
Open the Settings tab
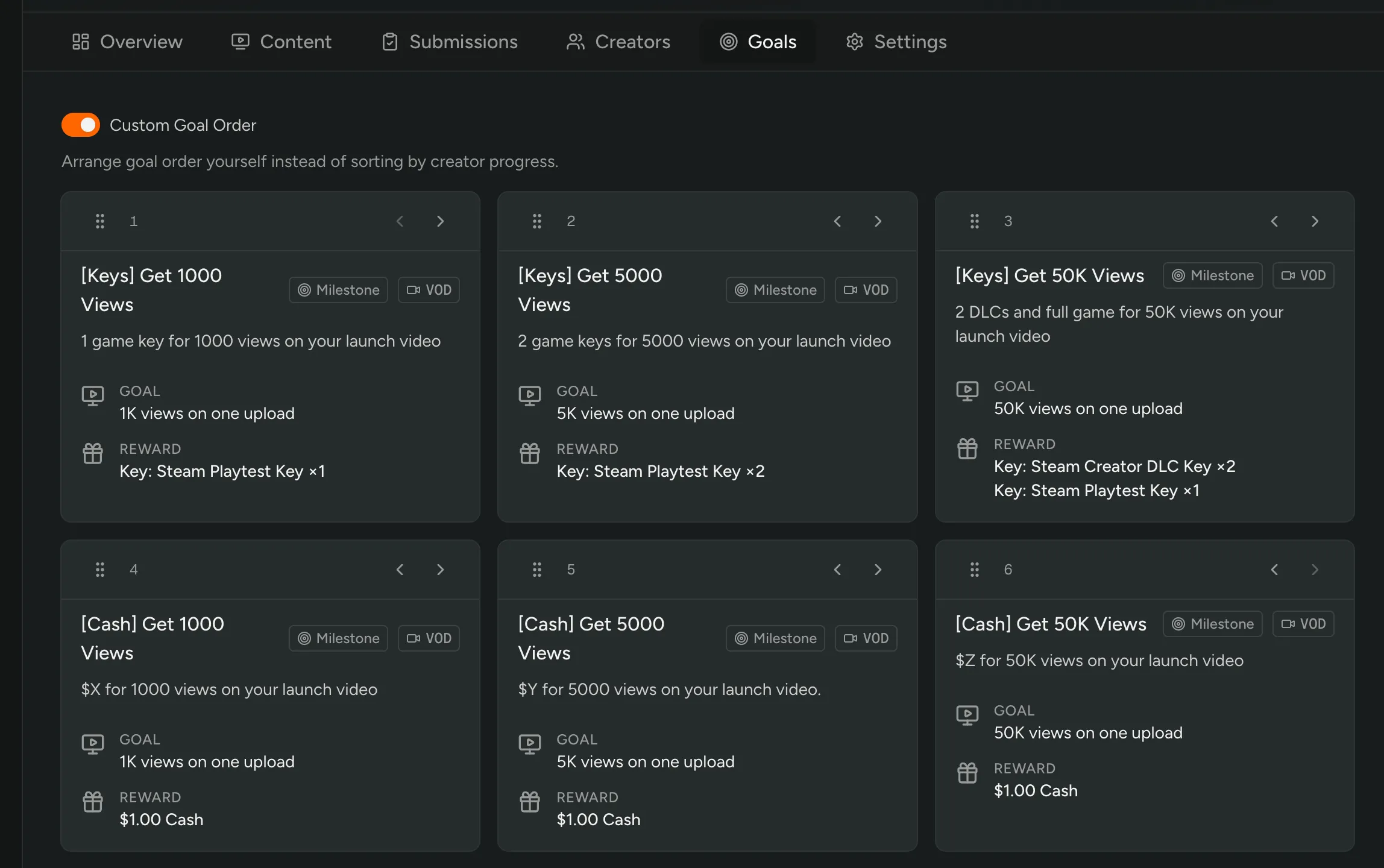point(896,42)
